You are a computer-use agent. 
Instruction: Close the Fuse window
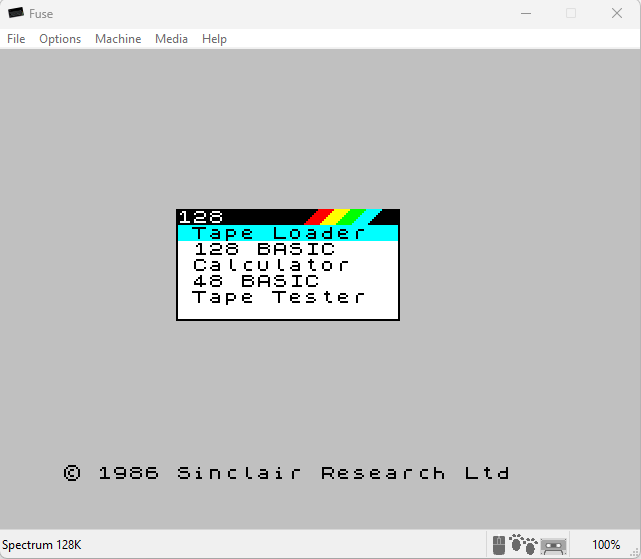pos(617,13)
